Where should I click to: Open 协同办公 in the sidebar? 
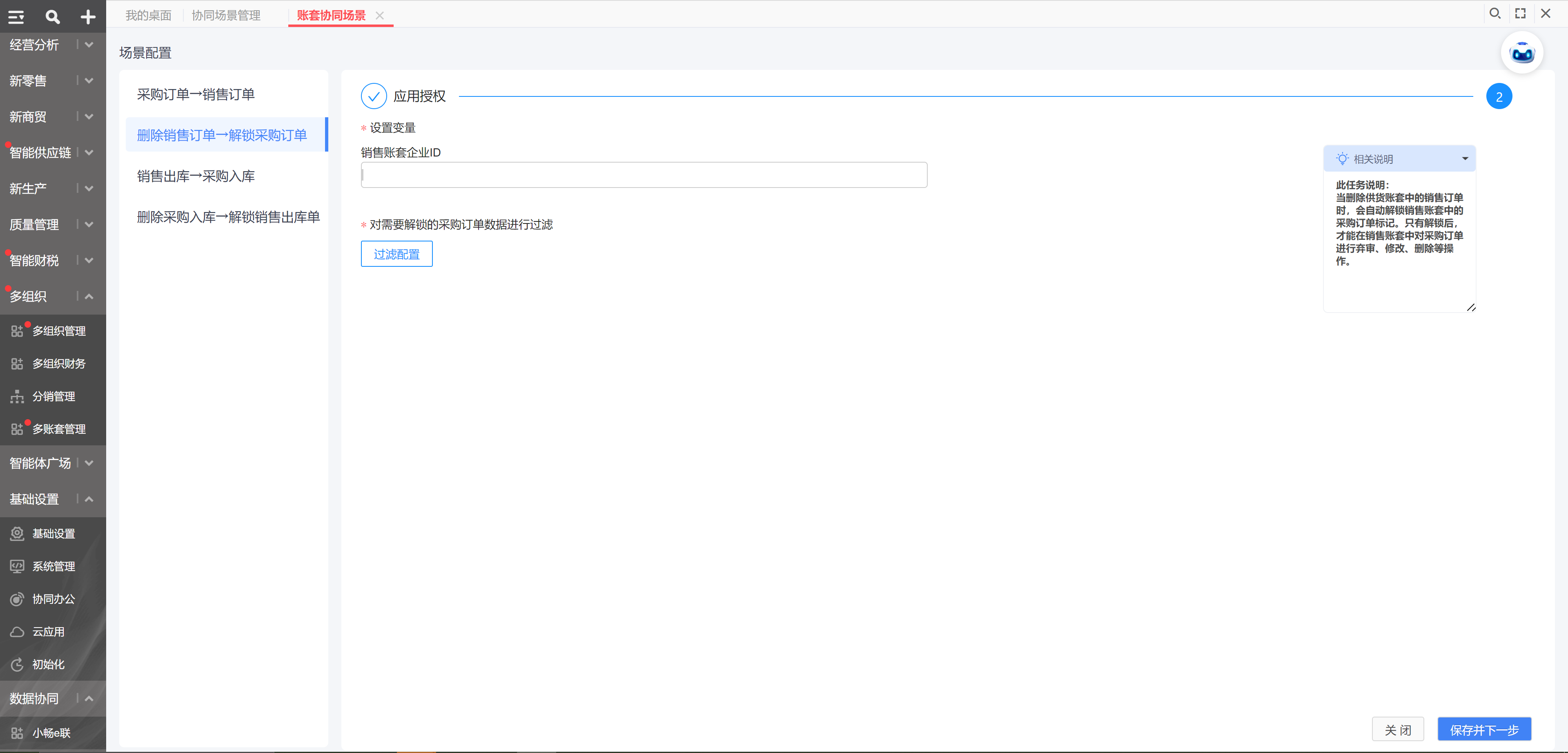53,599
